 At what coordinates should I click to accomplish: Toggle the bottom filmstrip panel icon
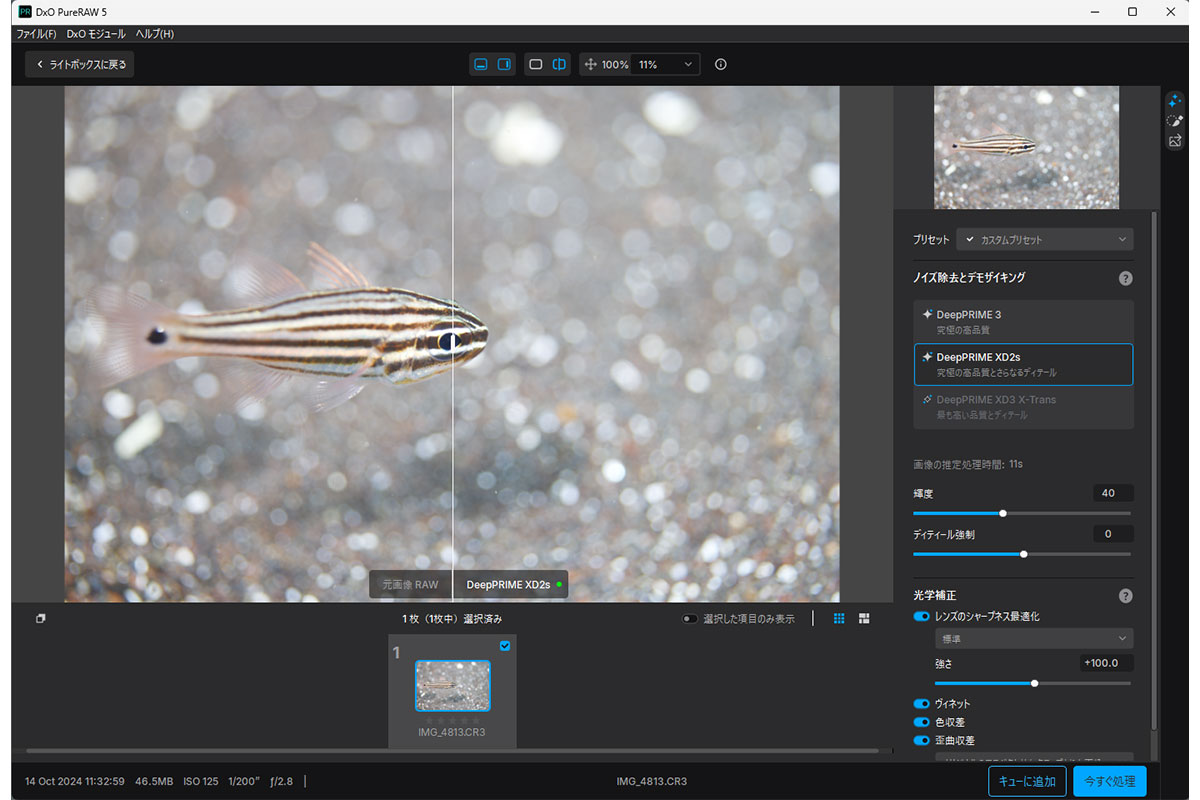coord(481,64)
